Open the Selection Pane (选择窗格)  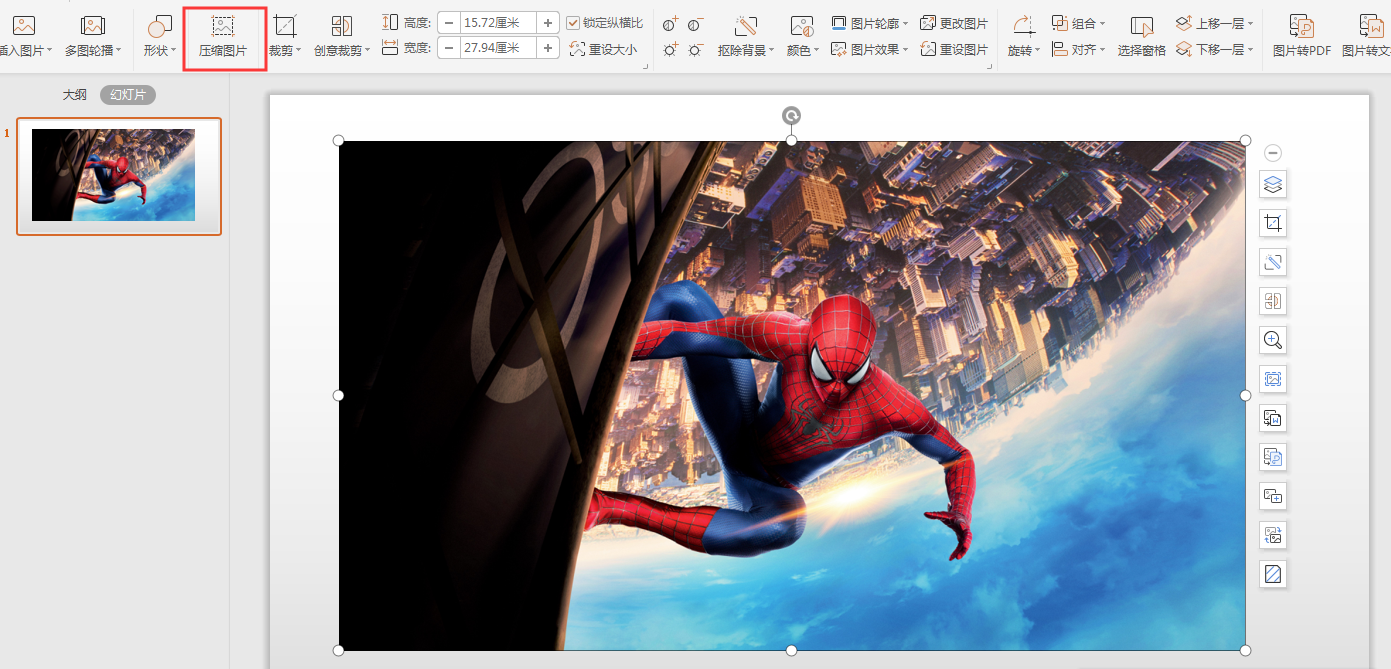(x=1141, y=36)
